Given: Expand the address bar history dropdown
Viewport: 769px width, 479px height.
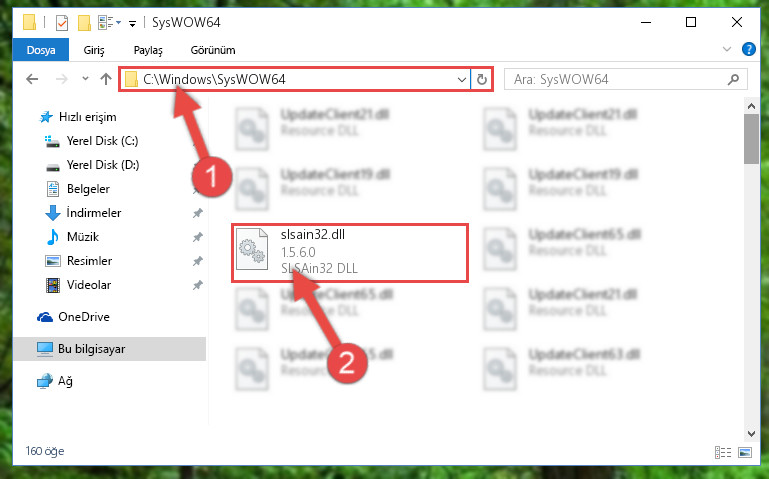Looking at the screenshot, I should click(x=461, y=79).
